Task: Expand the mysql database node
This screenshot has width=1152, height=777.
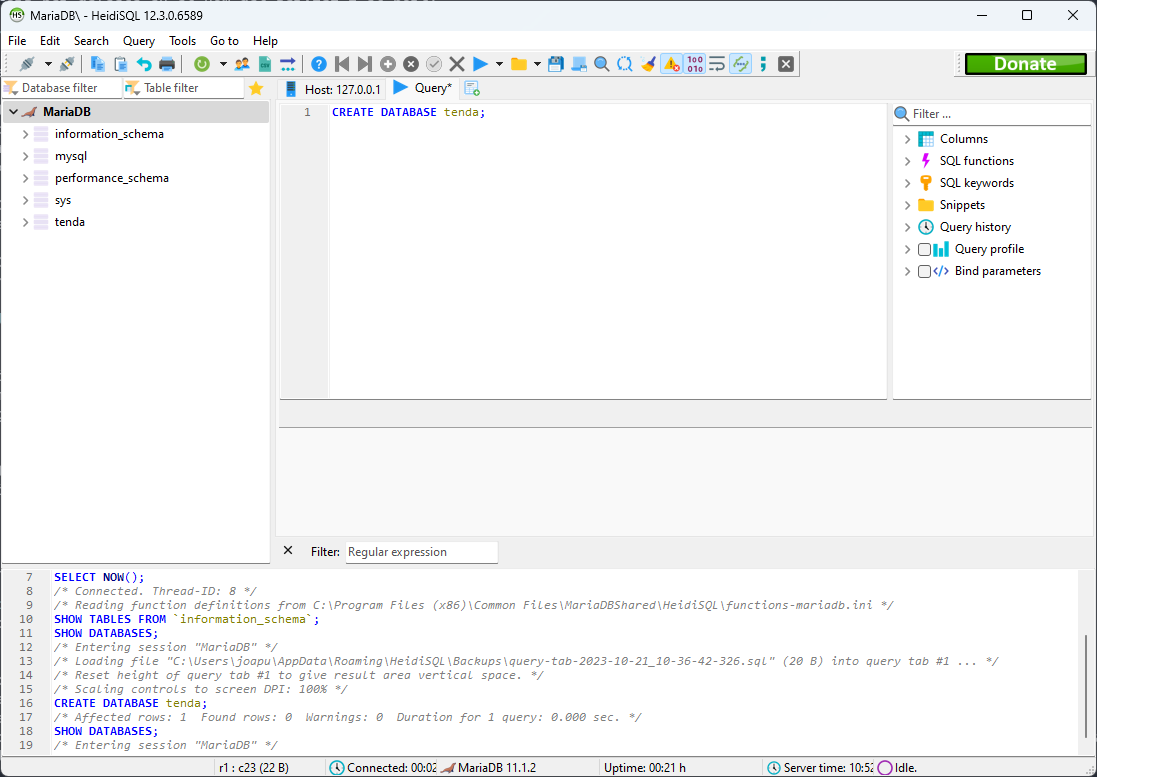Action: (26, 156)
